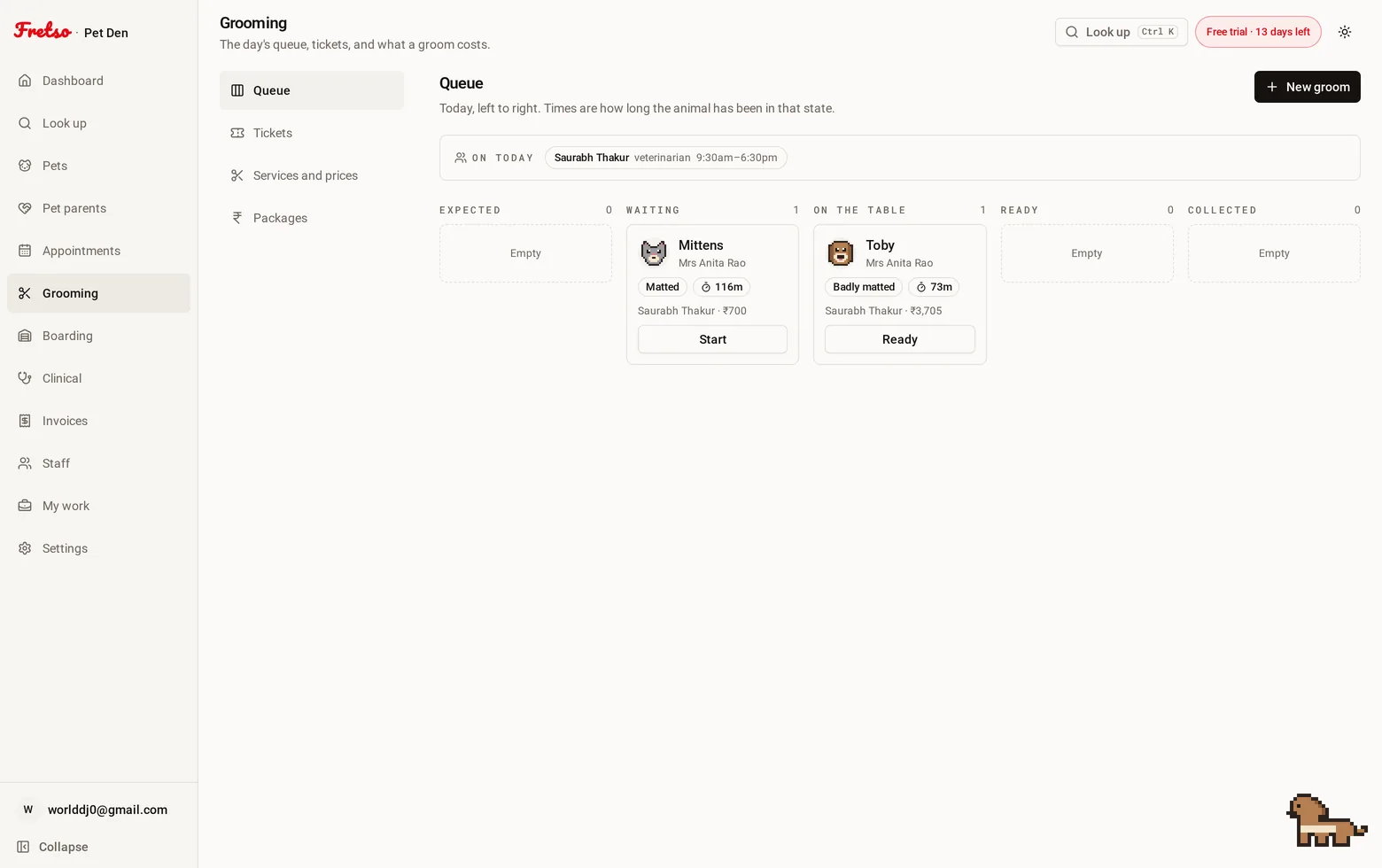The width and height of the screenshot is (1382, 868).
Task: Open Boarding section
Action: (98, 336)
